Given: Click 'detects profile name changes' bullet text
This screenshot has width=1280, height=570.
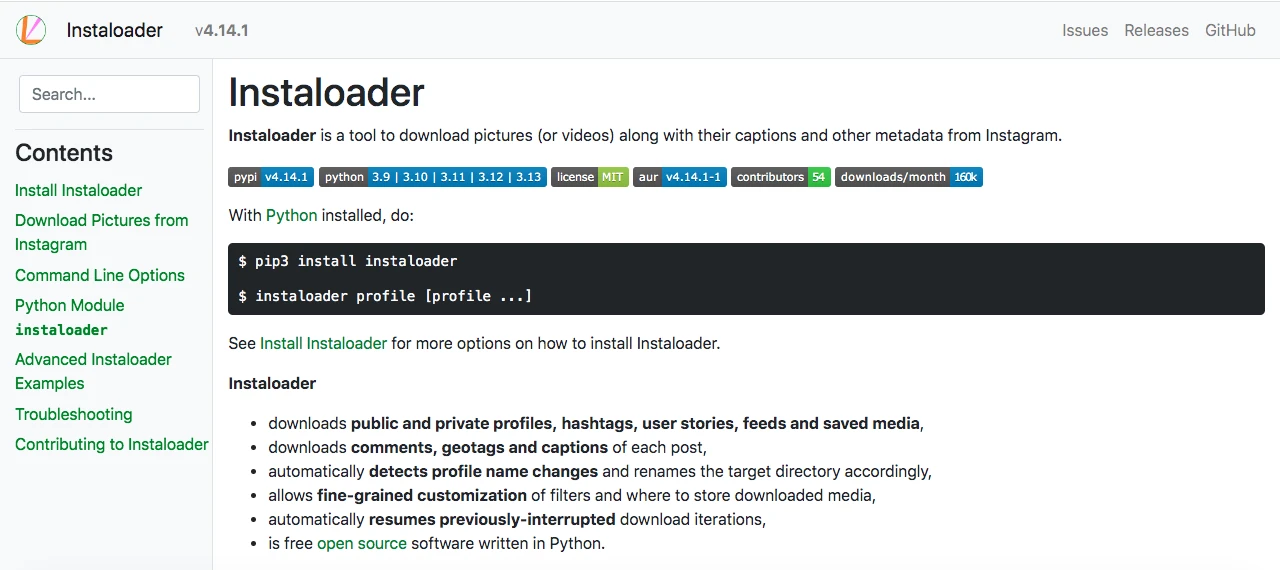Looking at the screenshot, I should (483, 471).
